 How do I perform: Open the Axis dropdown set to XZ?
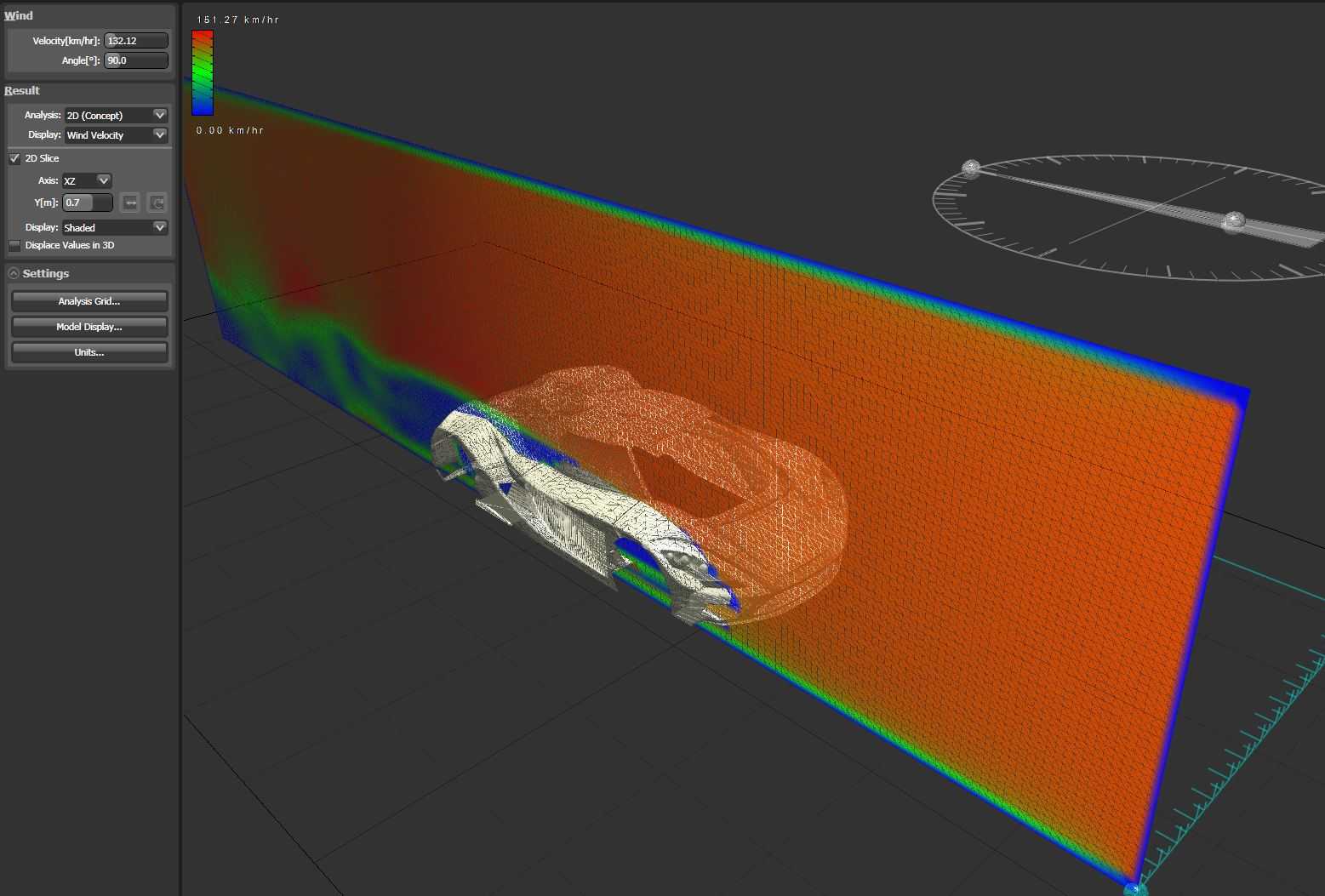point(87,180)
